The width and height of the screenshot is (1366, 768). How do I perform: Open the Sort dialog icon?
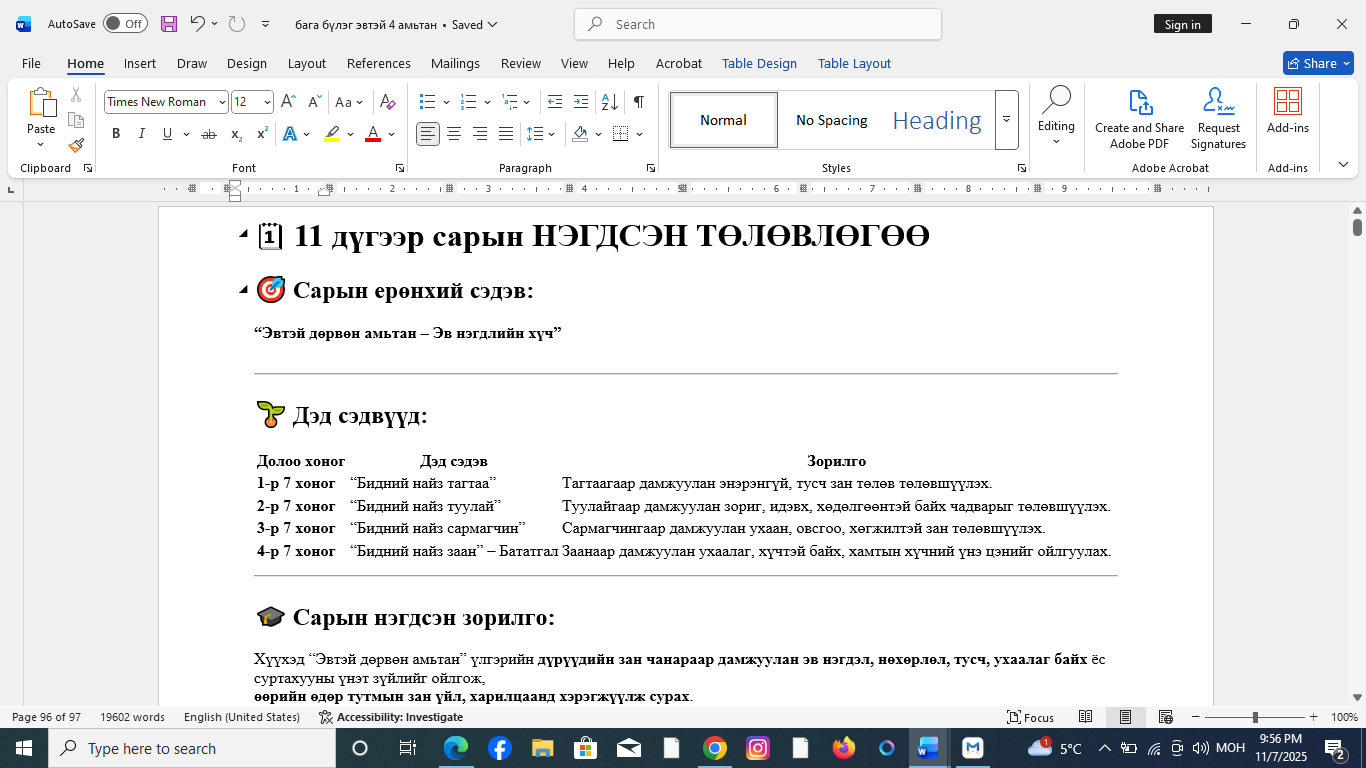coord(610,101)
